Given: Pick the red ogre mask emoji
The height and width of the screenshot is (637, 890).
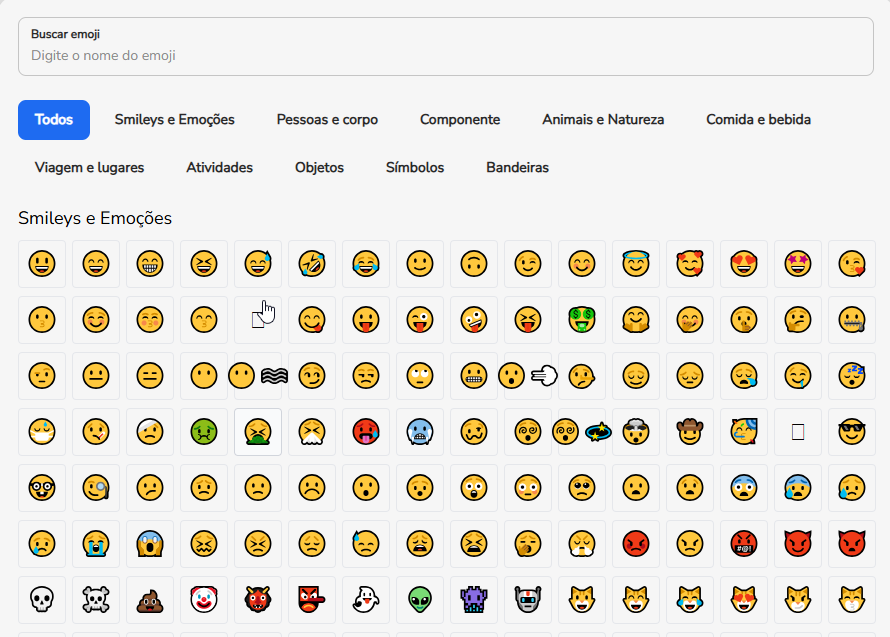Looking at the screenshot, I should [258, 600].
